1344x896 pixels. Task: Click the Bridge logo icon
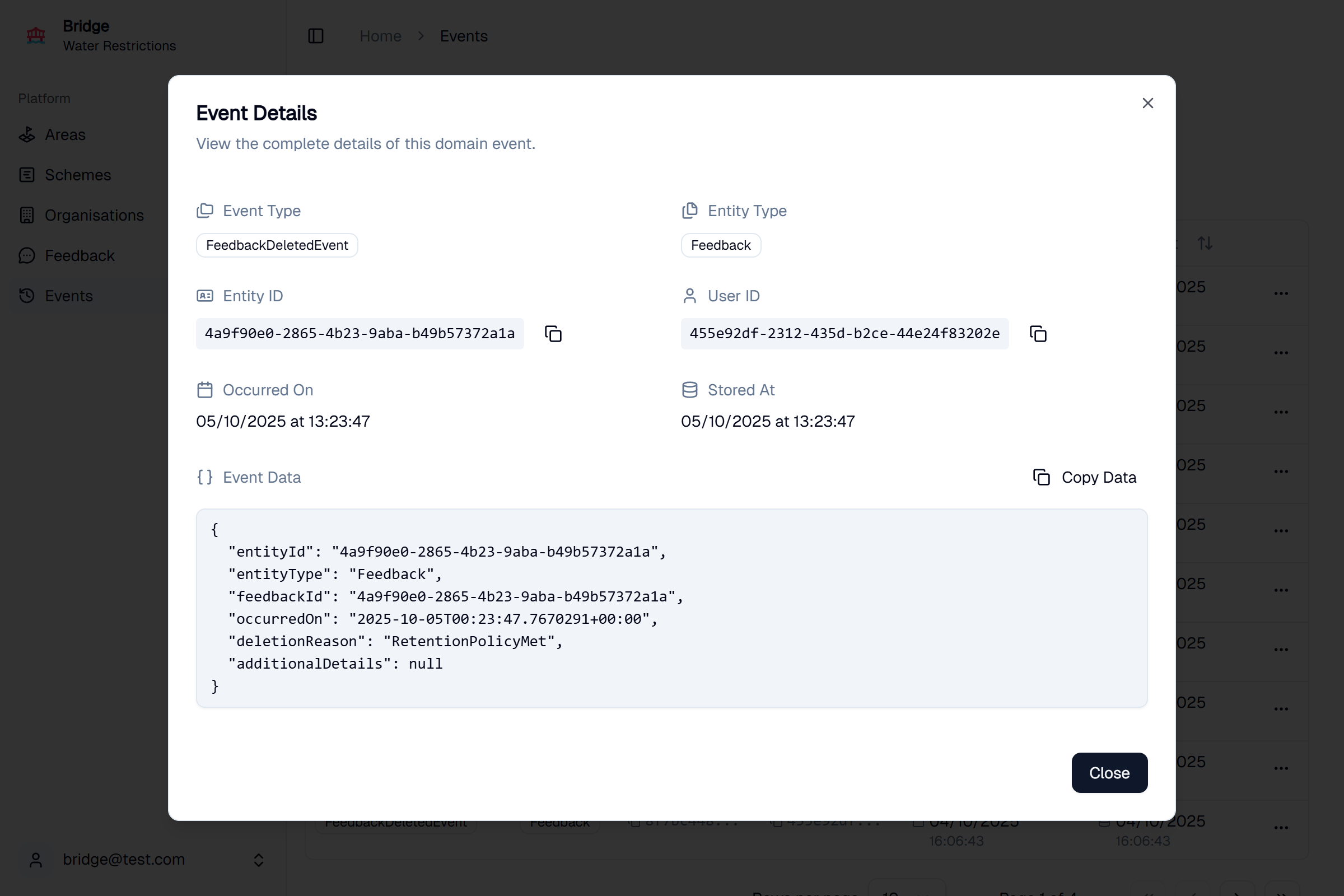[36, 35]
